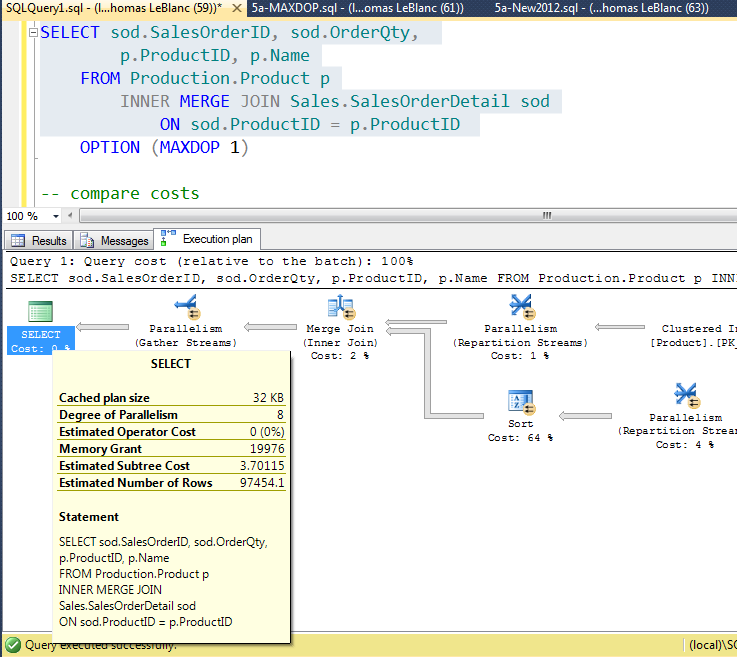The width and height of the screenshot is (737, 657).
Task: Click the Merge Join operator icon
Action: click(x=341, y=307)
